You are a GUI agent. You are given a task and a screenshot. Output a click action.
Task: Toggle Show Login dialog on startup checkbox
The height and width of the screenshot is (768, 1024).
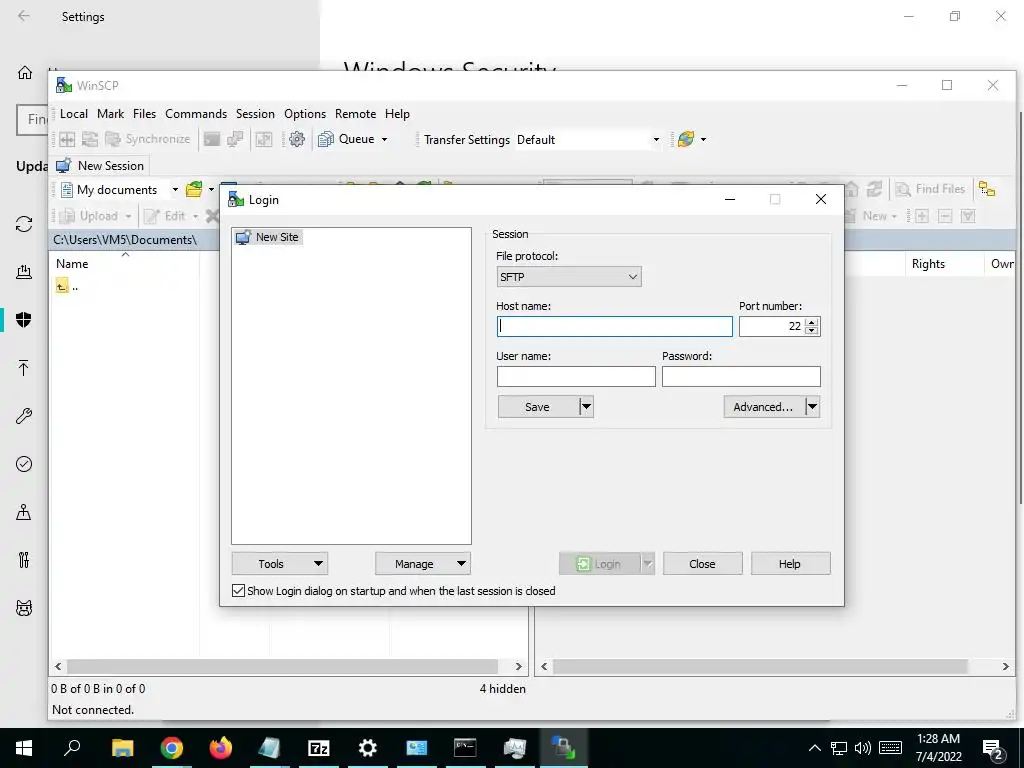239,591
